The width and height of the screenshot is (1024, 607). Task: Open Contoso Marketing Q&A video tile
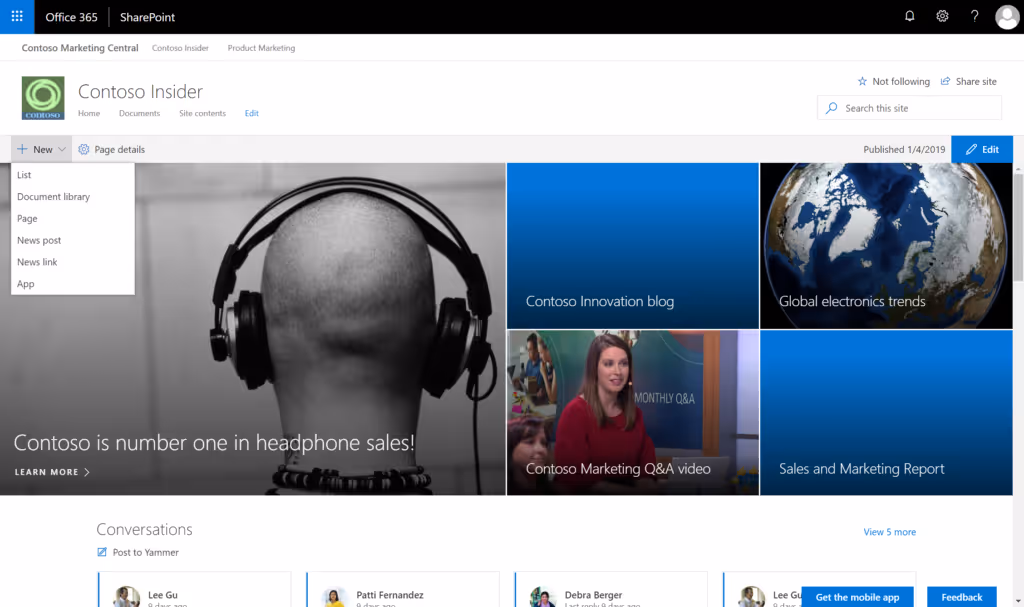633,412
